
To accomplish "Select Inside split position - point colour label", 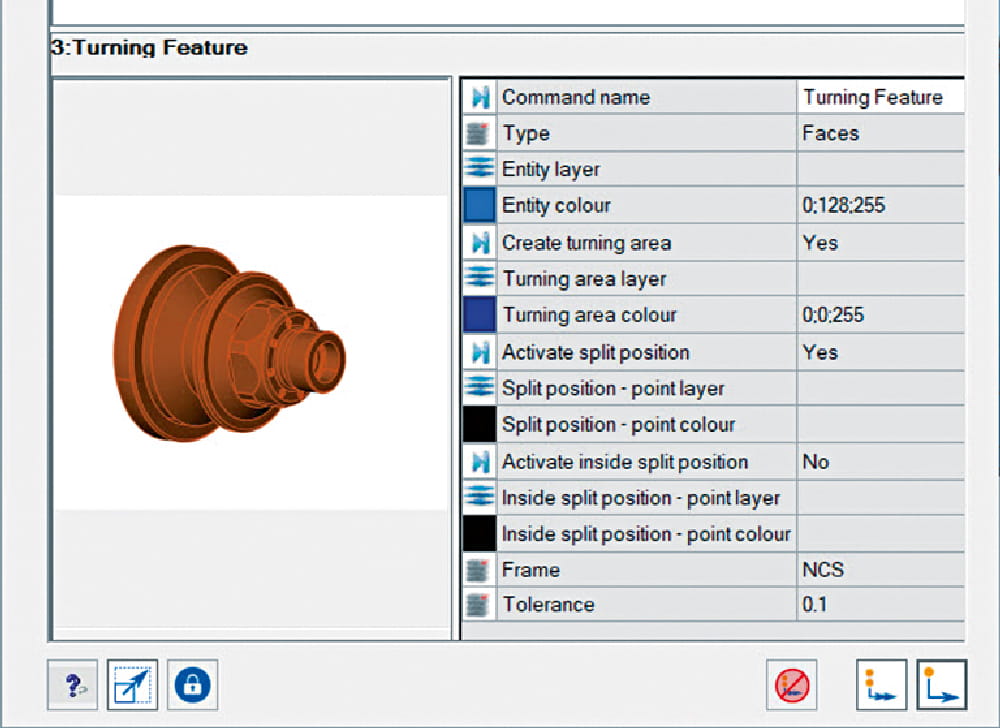I will 646,534.
